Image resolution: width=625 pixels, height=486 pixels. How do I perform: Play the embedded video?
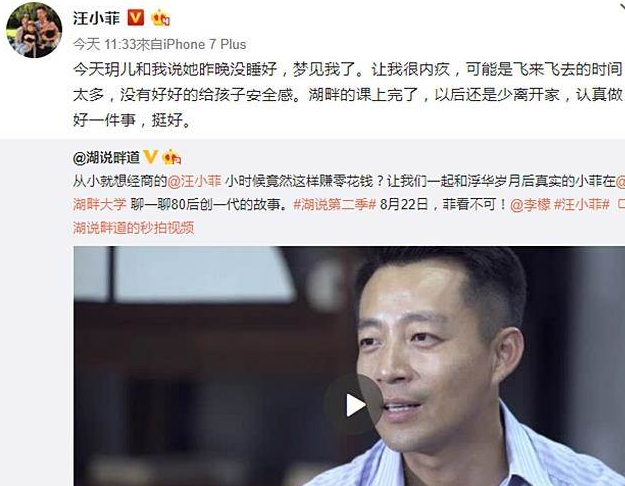click(x=354, y=405)
